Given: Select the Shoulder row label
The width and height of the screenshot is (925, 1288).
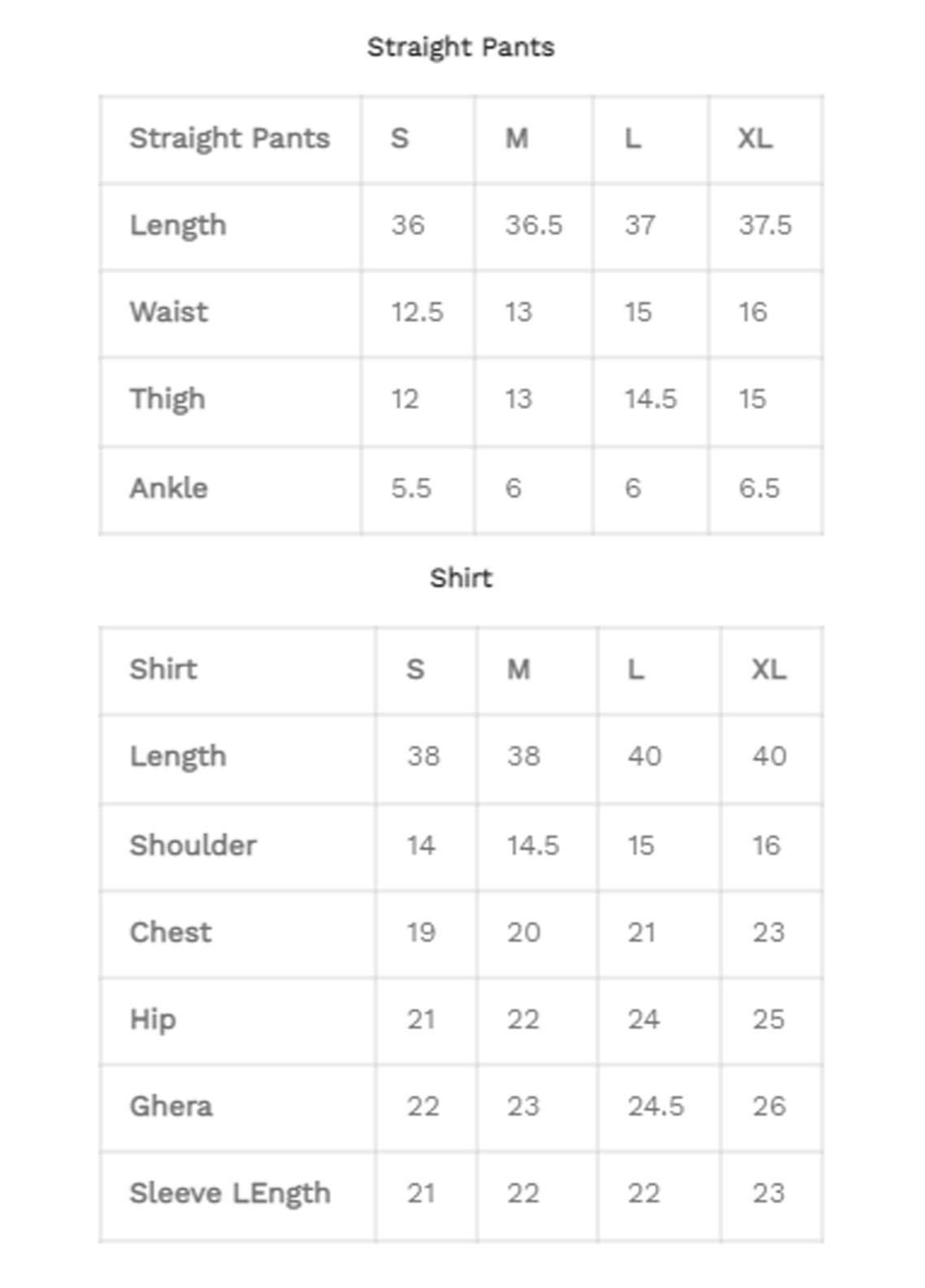Looking at the screenshot, I should pos(193,845).
